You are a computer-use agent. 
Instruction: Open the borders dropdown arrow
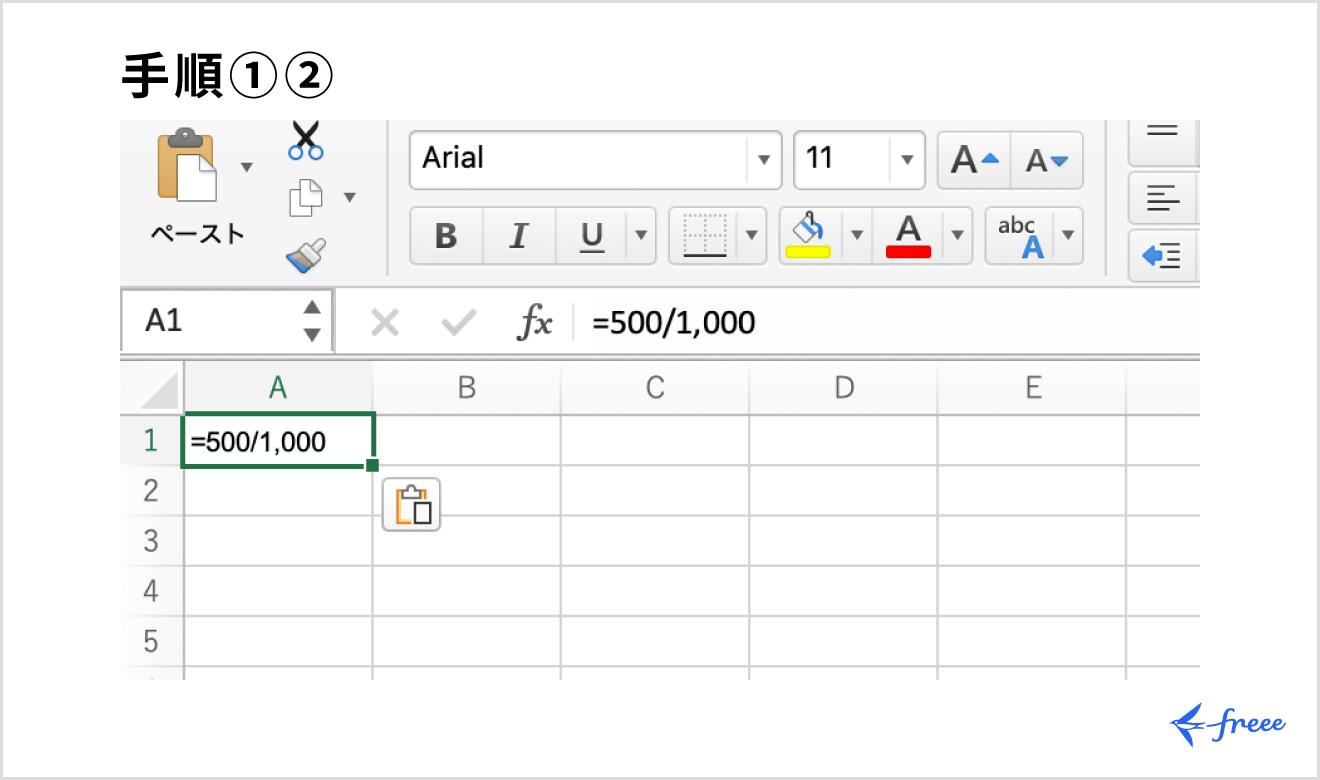[x=751, y=236]
